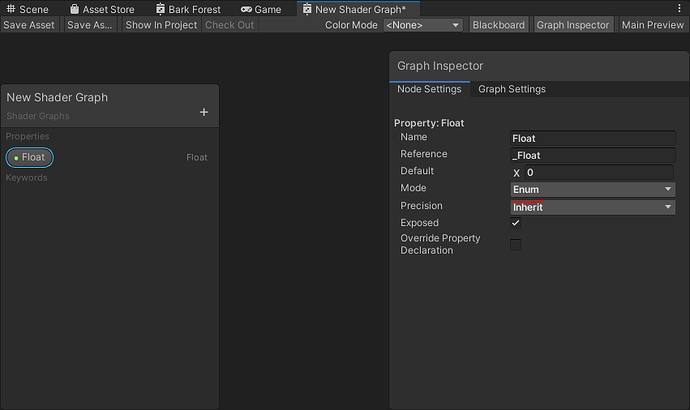The image size is (690, 410).
Task: Uncheck the Exposed checkbox
Action: coord(516,223)
